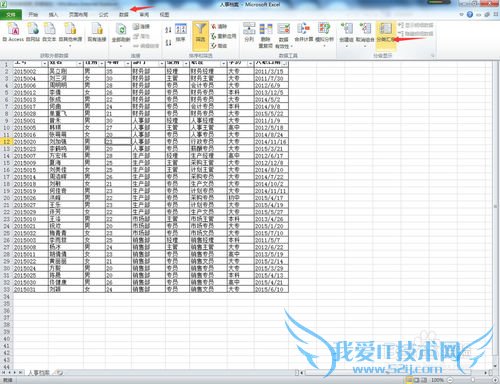This screenshot has height=384, width=500.
Task: Click row header 33
Action: [x=6, y=289]
